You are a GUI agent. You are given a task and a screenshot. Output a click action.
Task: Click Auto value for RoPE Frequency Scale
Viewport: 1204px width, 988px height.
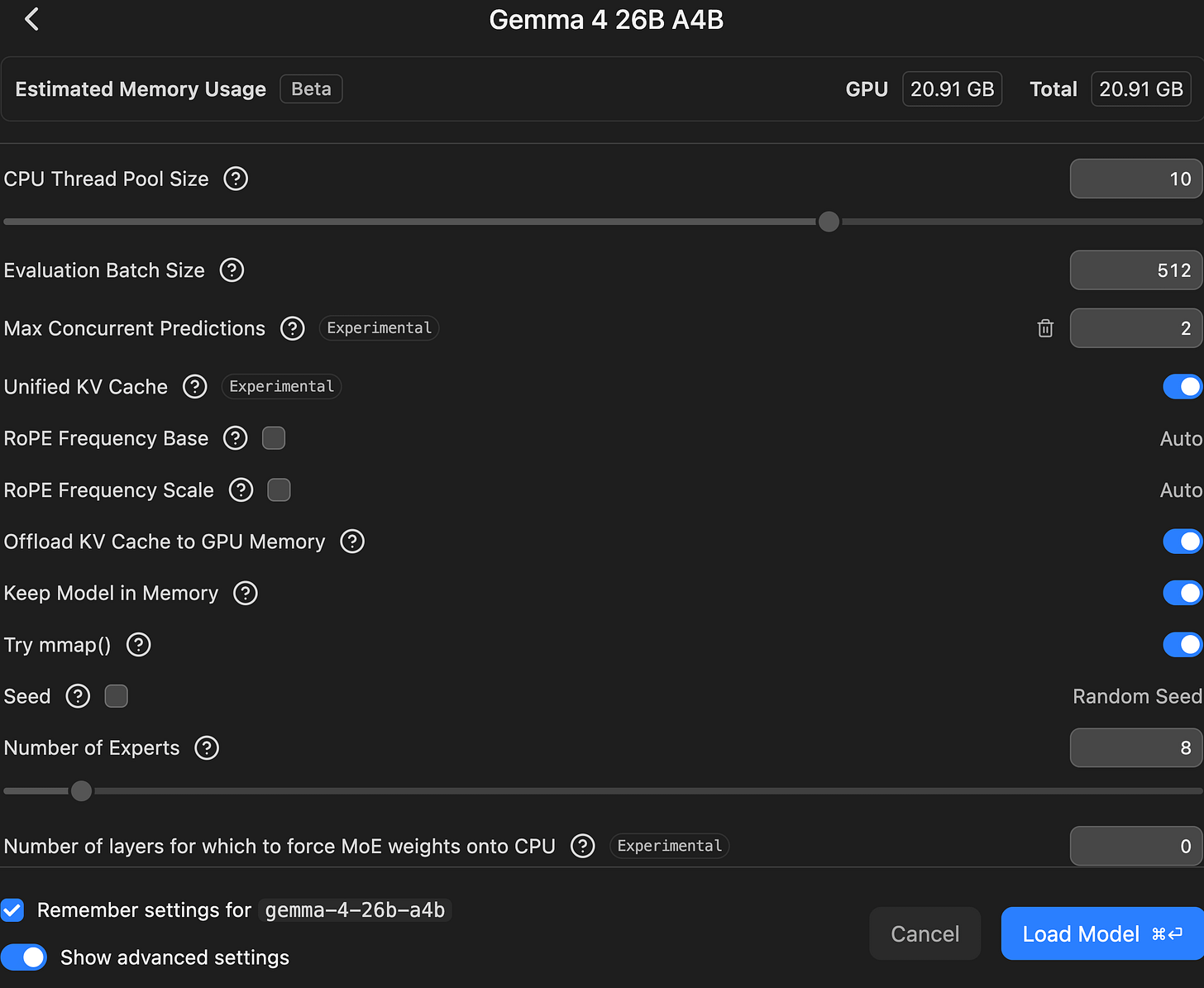(1181, 490)
